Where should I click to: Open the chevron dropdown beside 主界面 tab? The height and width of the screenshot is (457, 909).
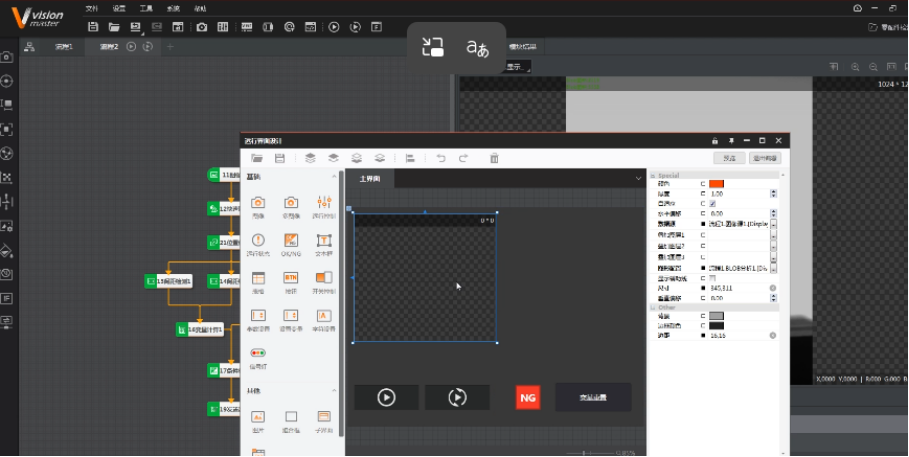[638, 178]
